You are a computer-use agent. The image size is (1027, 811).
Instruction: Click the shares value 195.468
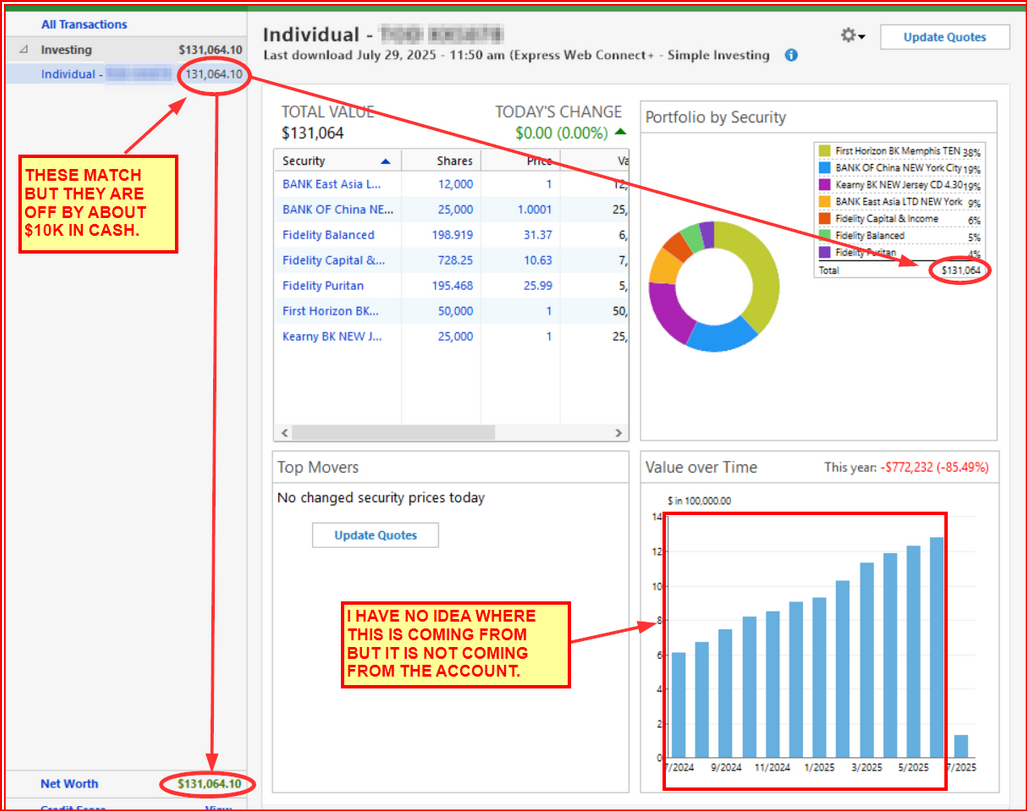(x=453, y=286)
